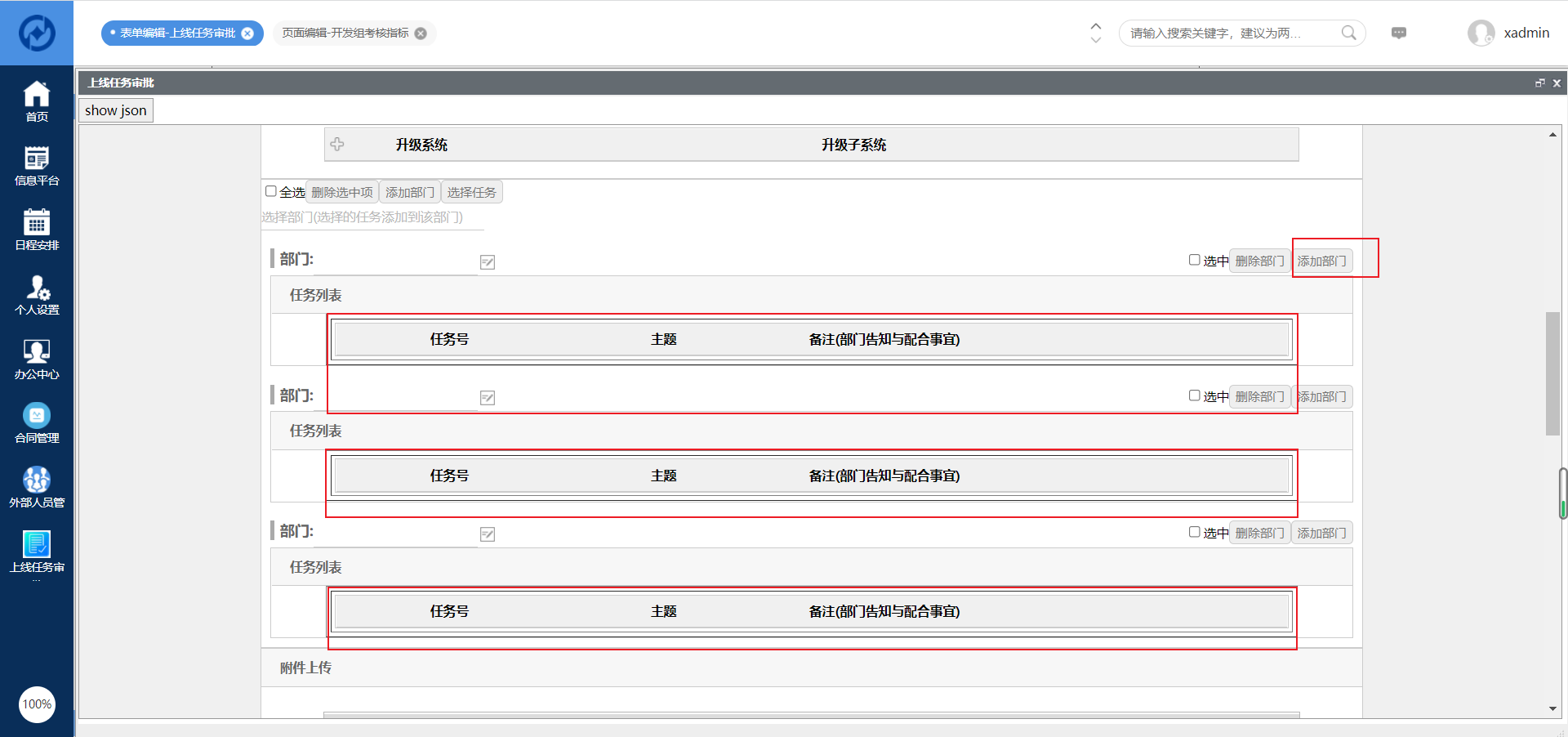Click 添加部门 in the third 部门 section
Viewport: 1568px width, 737px height.
1322,533
